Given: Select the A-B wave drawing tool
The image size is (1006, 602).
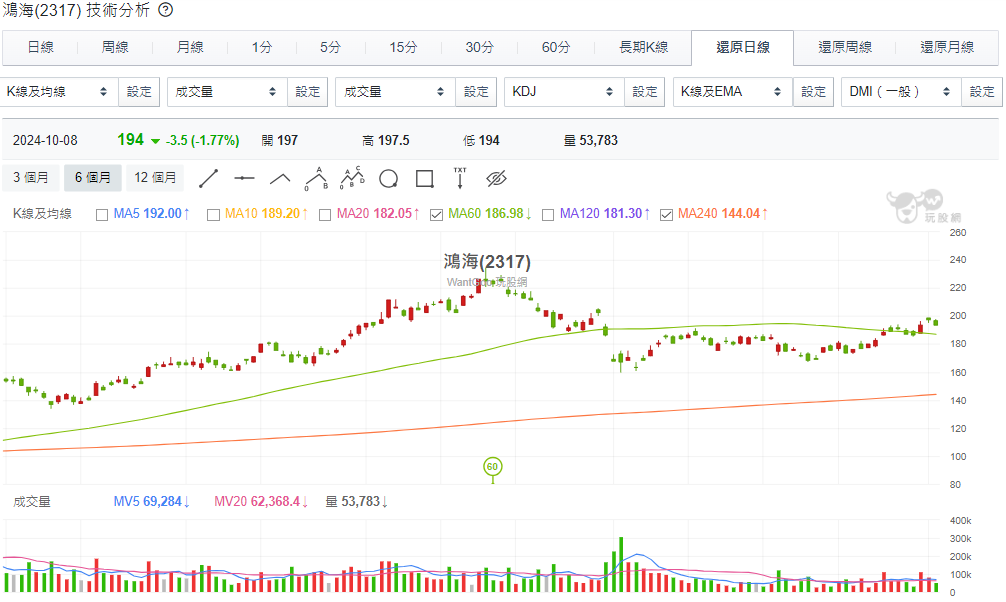Looking at the screenshot, I should click(x=316, y=178).
